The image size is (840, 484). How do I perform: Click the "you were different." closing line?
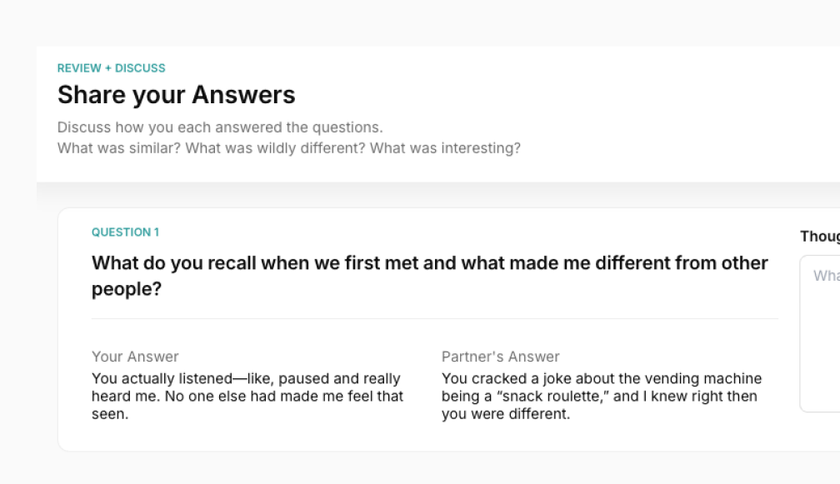tap(505, 414)
